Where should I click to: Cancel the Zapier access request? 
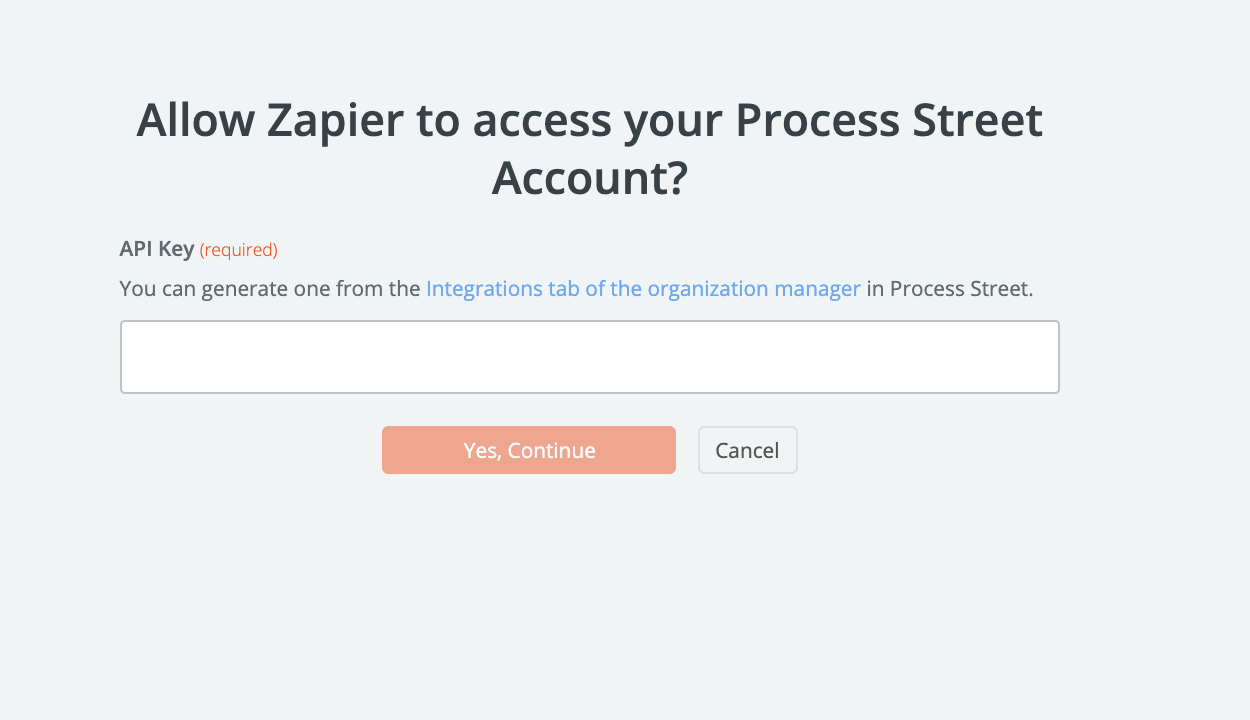[x=747, y=450]
